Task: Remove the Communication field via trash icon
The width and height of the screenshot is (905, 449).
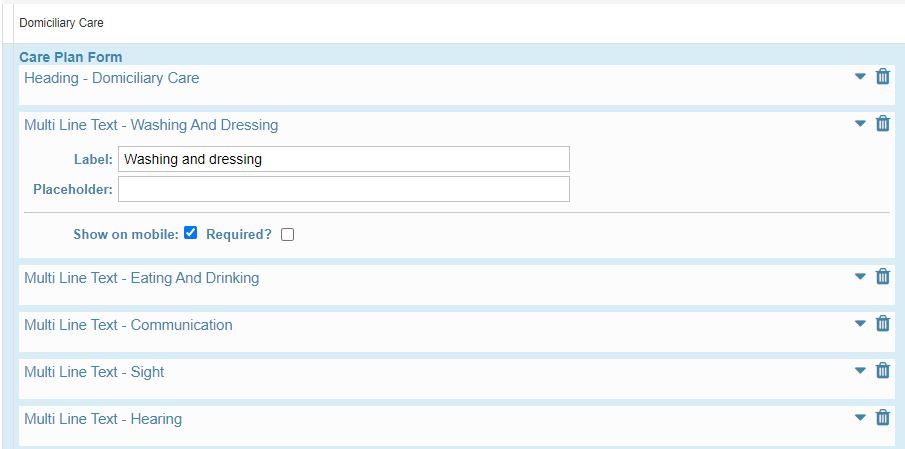Action: [x=882, y=323]
